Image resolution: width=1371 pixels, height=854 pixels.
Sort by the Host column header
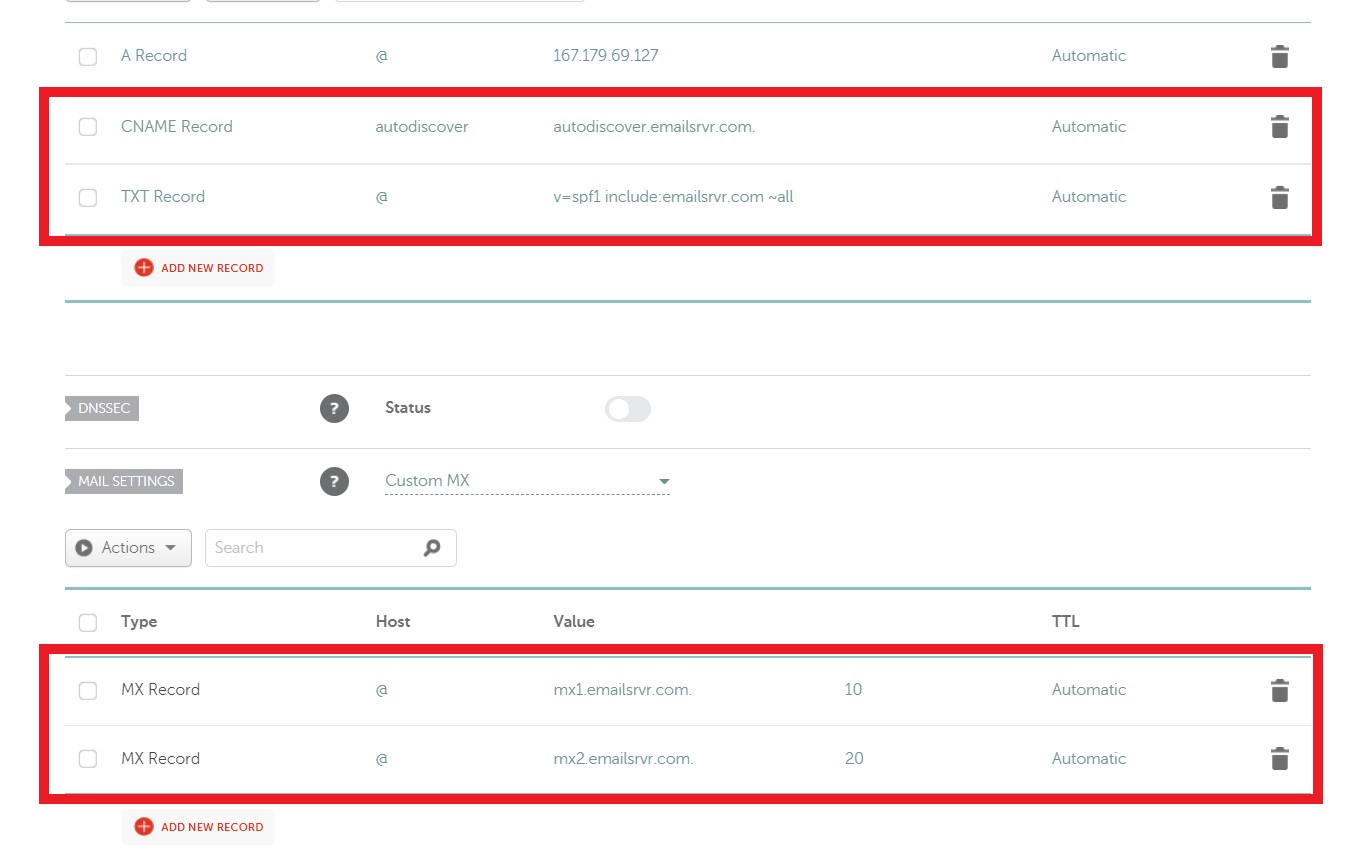393,621
